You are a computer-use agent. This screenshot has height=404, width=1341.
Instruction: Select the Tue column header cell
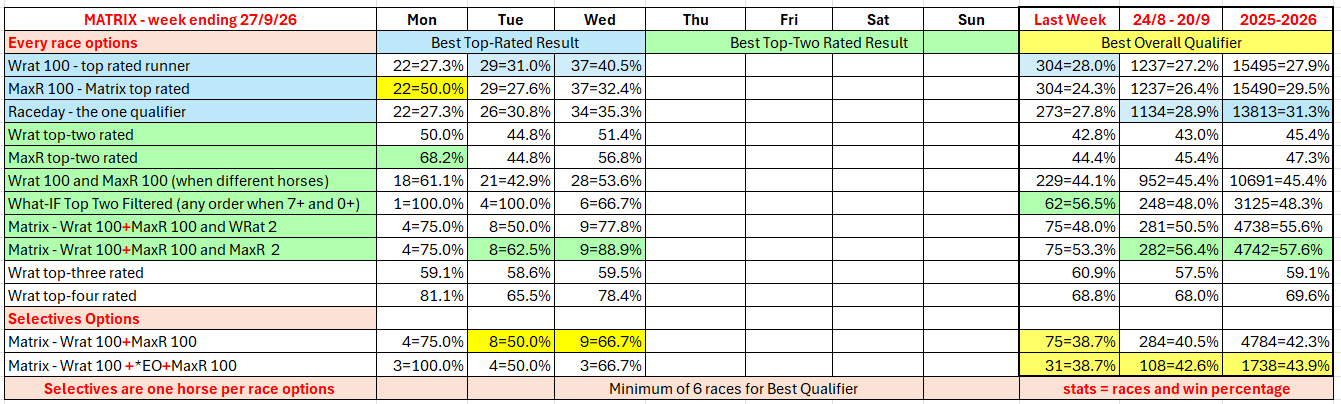(x=511, y=20)
